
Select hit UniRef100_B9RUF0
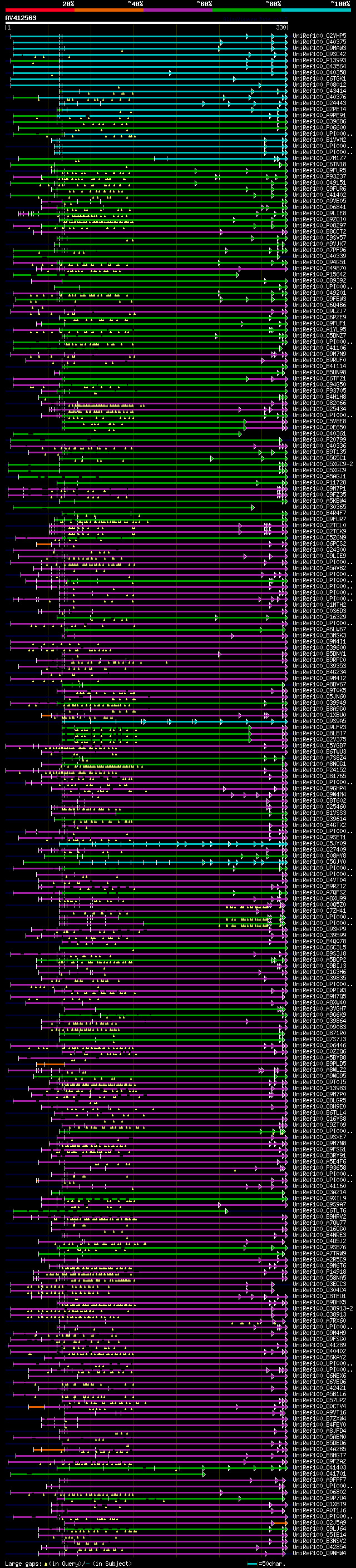coord(319,360)
